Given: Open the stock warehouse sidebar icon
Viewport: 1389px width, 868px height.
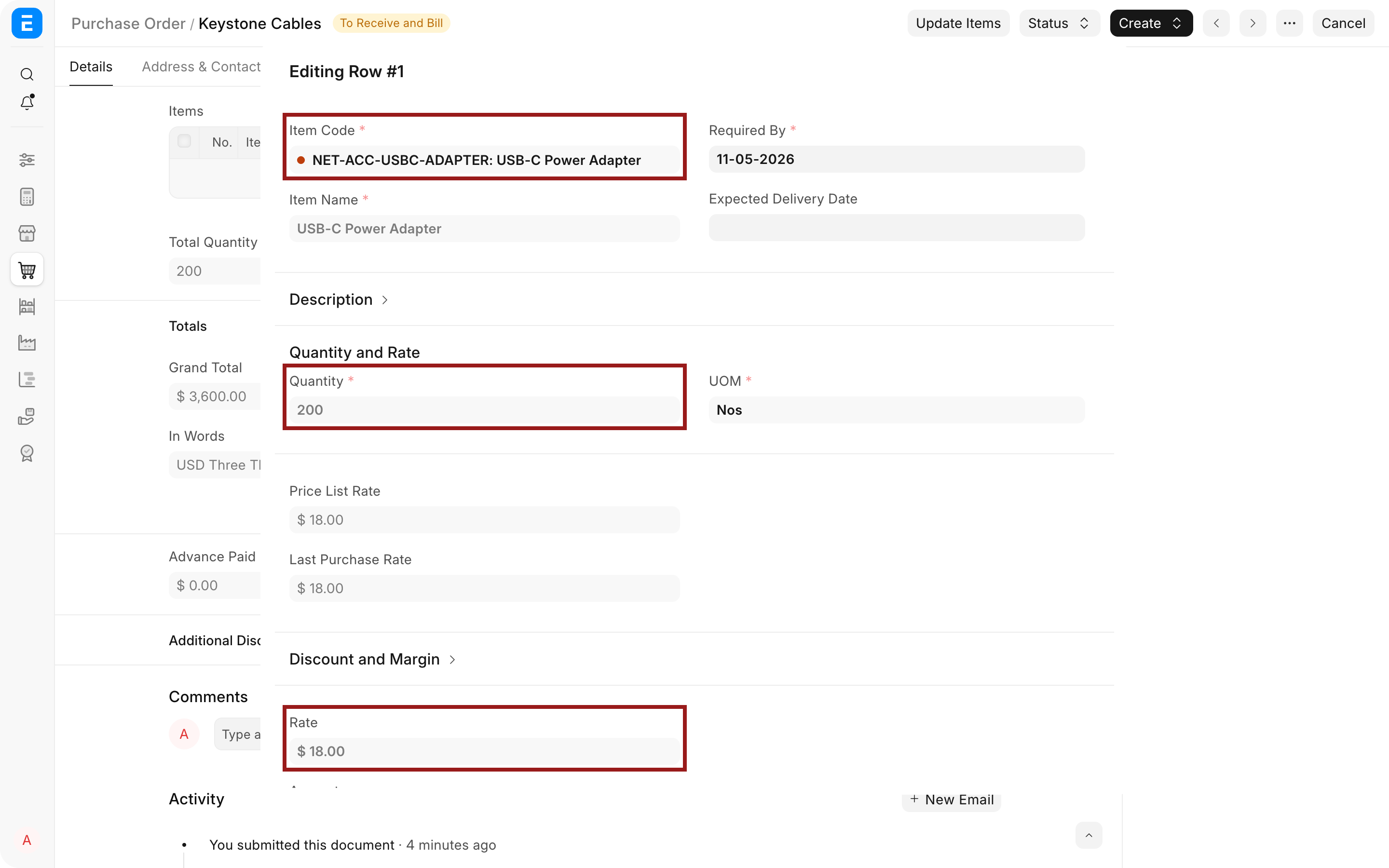Looking at the screenshot, I should (x=27, y=307).
